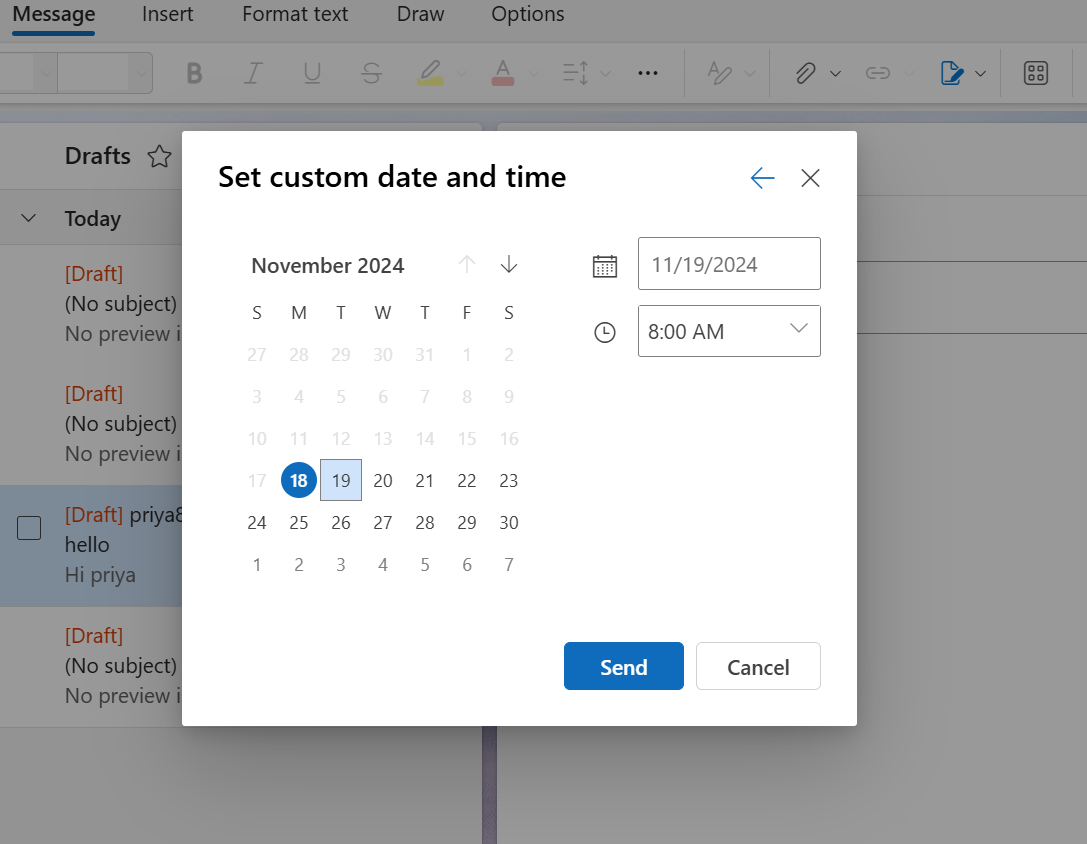This screenshot has width=1087, height=844.
Task: Click the Send button
Action: 623,666
